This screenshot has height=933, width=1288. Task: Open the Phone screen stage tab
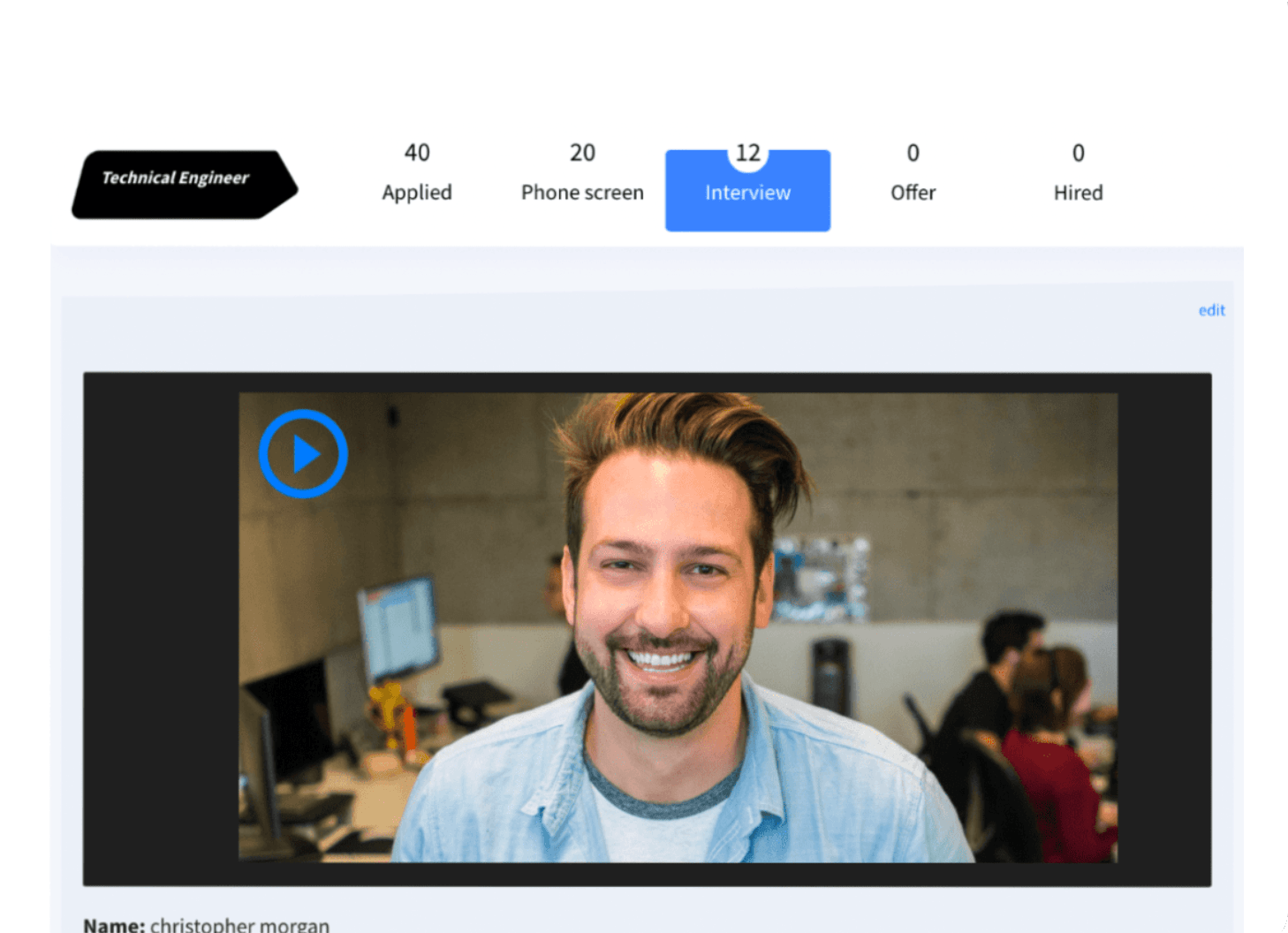tap(582, 193)
